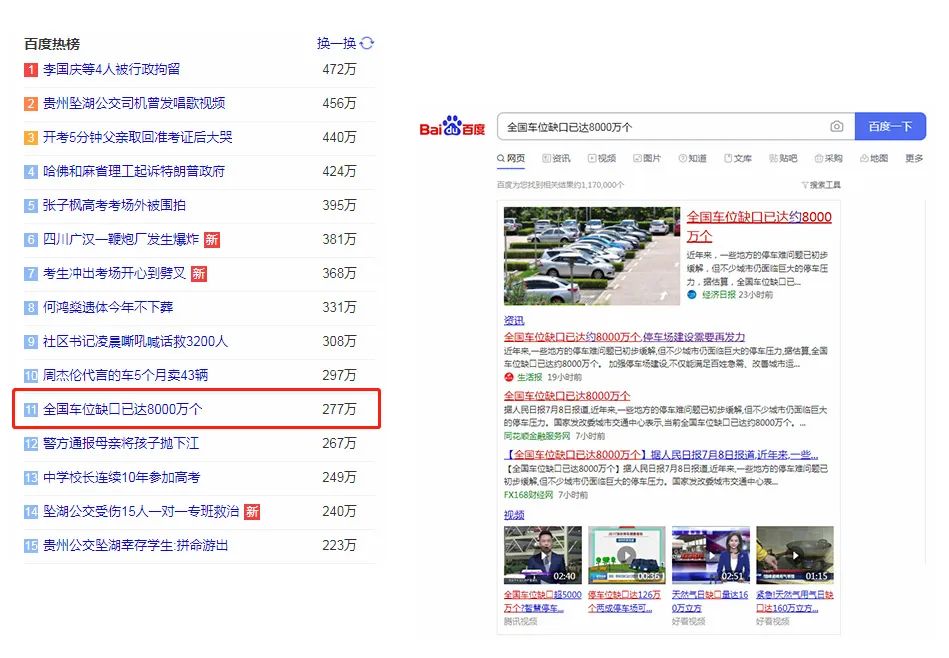Click the 生活报 source icon
Viewport: 949px width, 658px height.
pos(509,377)
